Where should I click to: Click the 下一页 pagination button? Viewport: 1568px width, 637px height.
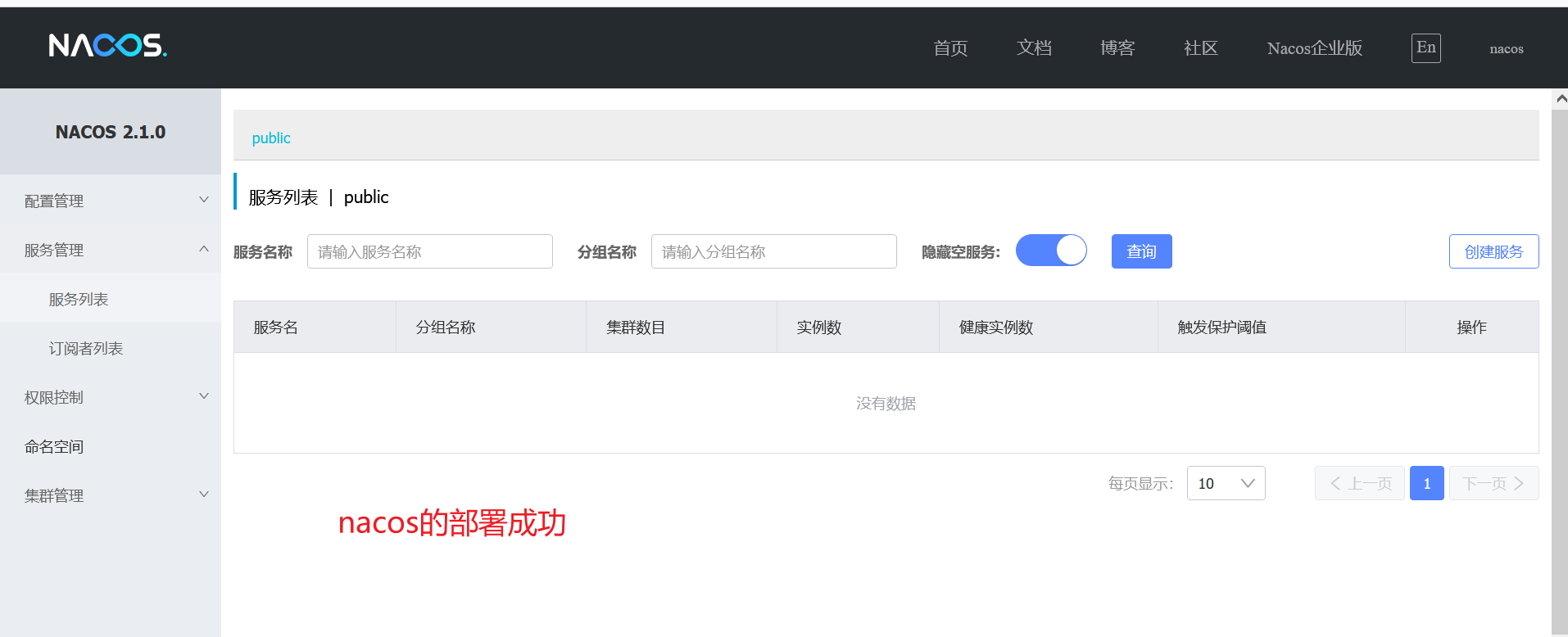pyautogui.click(x=1493, y=483)
